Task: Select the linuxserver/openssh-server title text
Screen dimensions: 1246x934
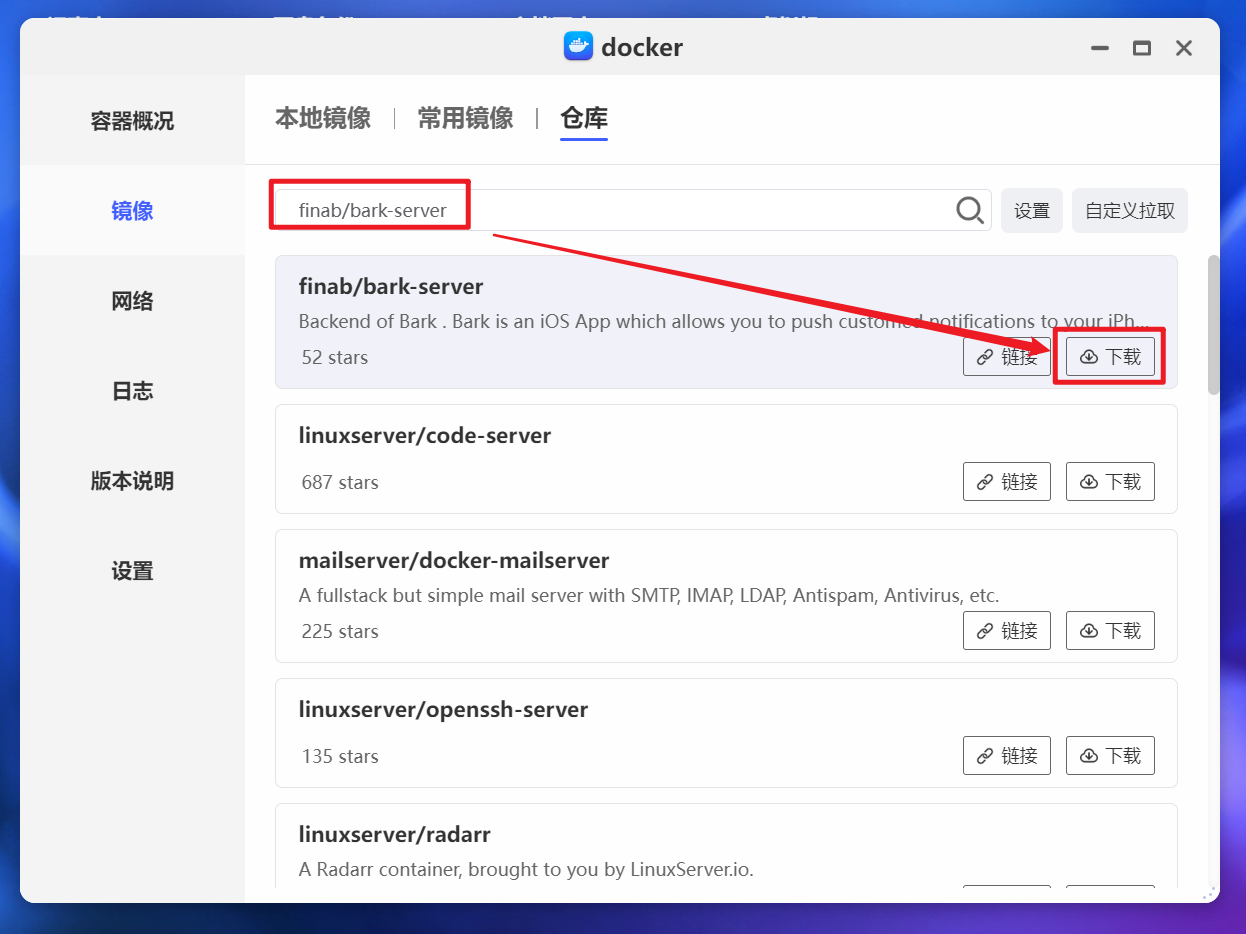Action: pyautogui.click(x=443, y=710)
